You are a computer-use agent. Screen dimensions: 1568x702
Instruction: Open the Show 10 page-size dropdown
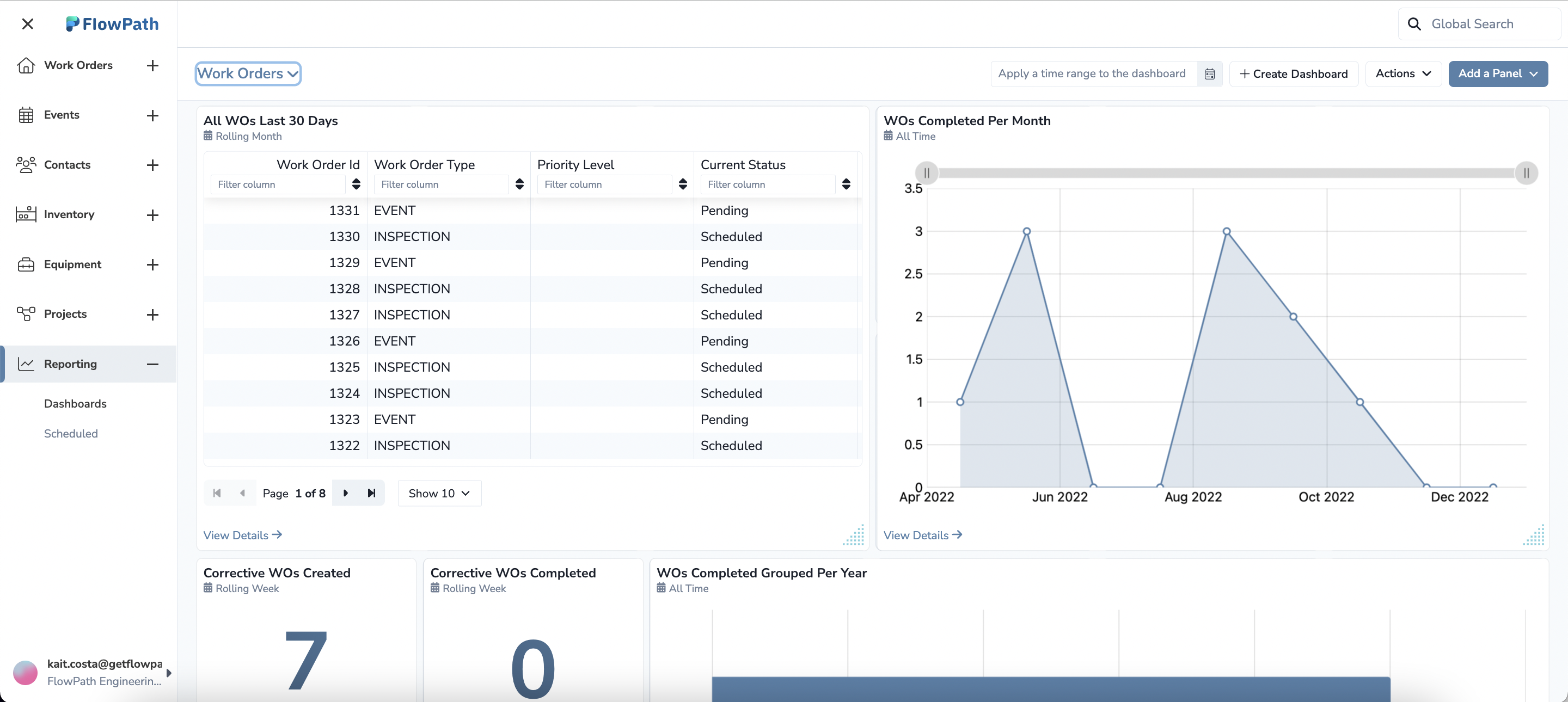click(x=439, y=494)
